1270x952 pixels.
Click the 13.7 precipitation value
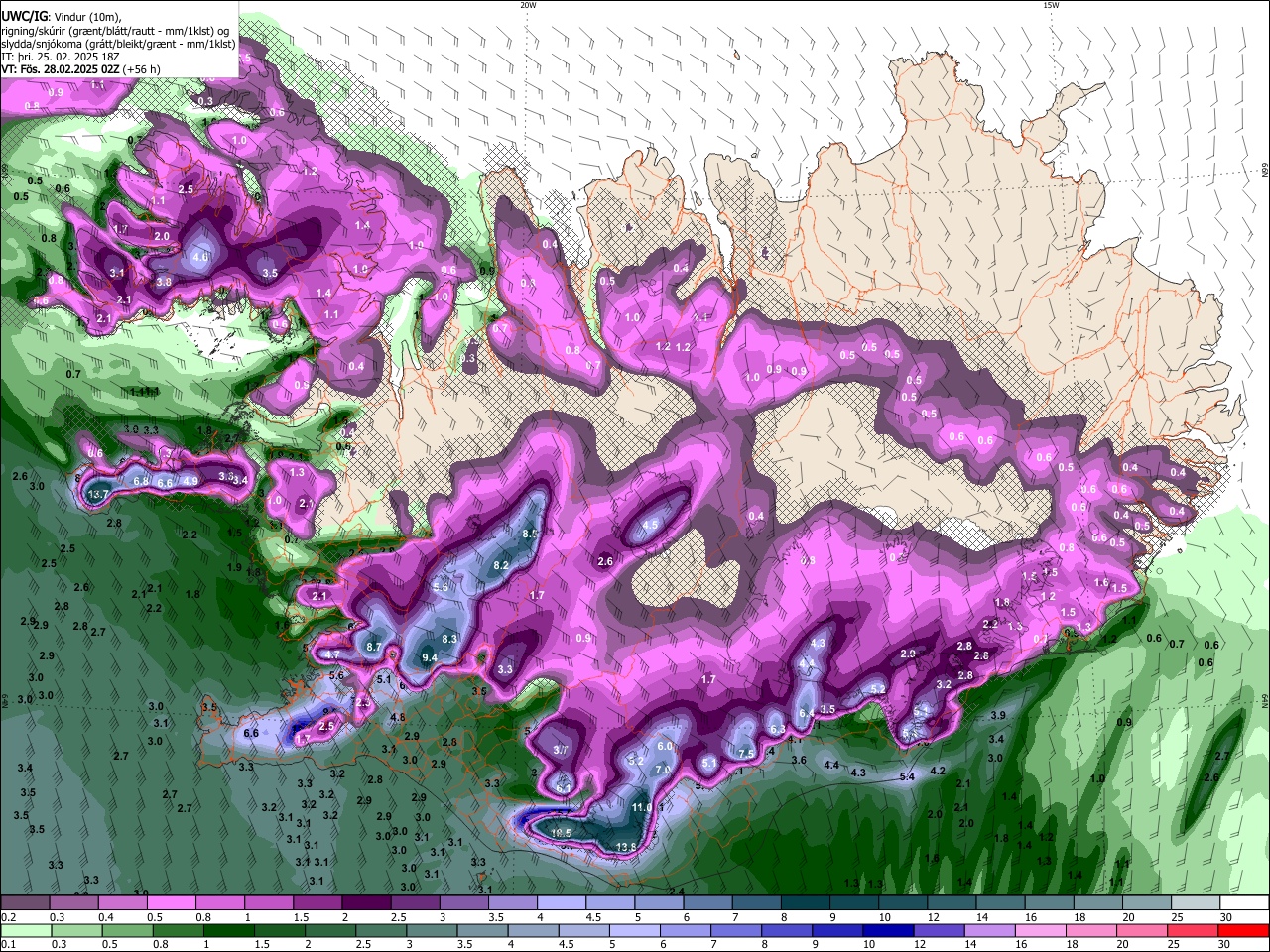click(x=98, y=494)
